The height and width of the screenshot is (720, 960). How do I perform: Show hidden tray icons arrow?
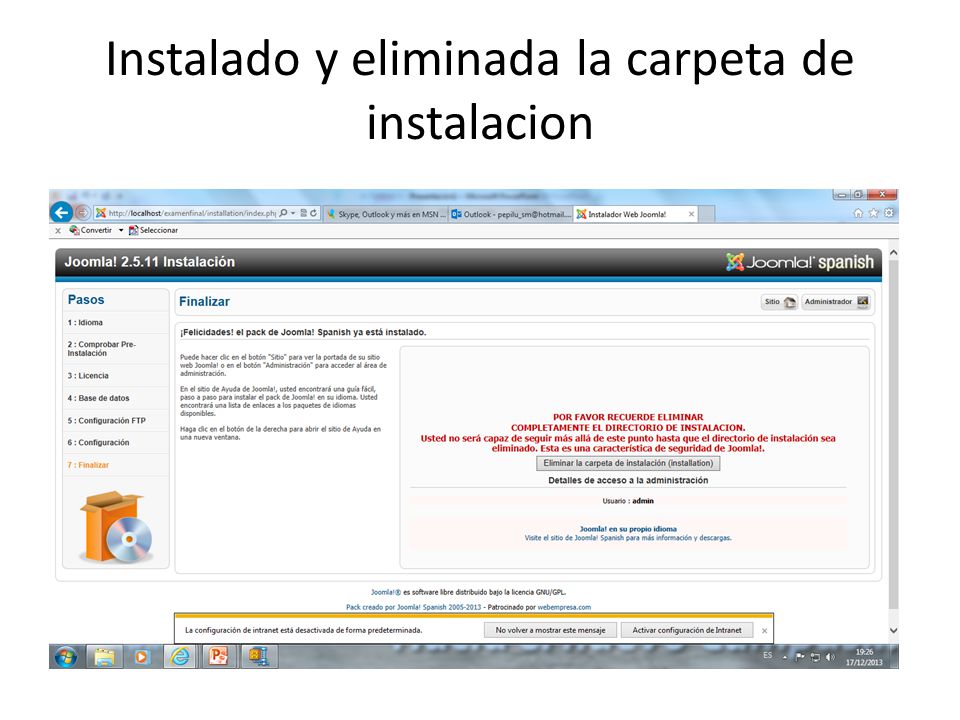(785, 657)
